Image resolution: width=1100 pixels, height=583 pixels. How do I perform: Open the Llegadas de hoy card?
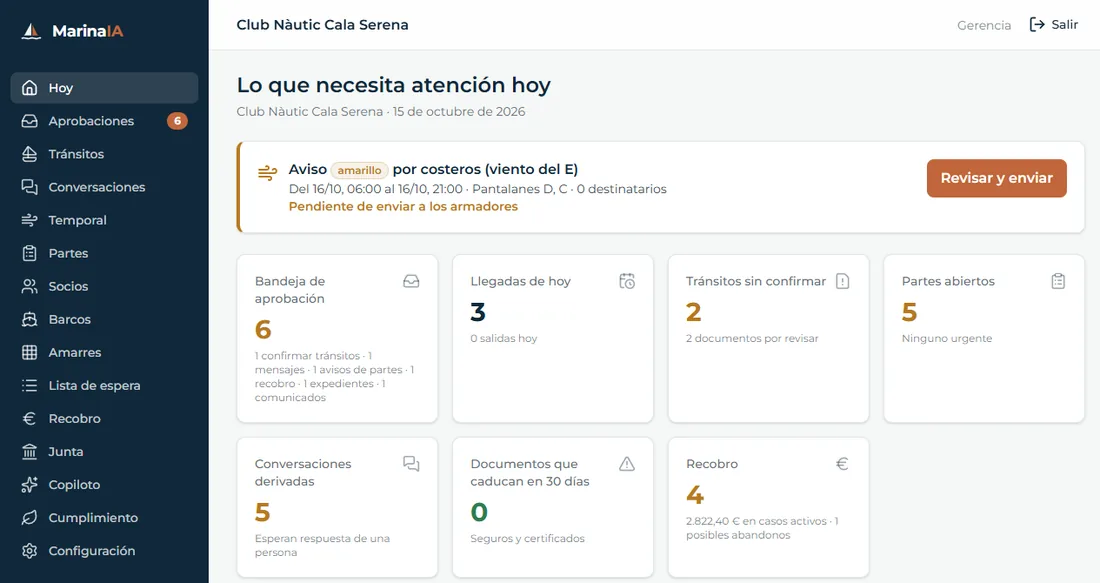click(x=553, y=338)
